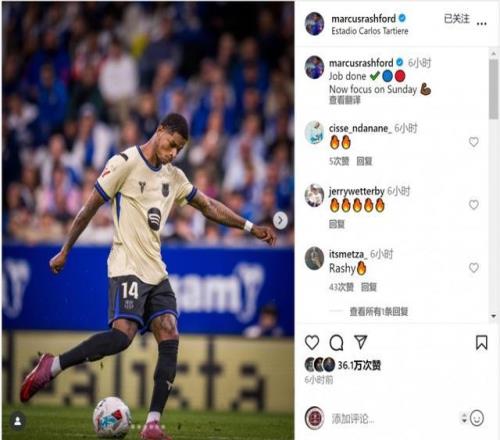Share the post via paper plane icon

(x=361, y=342)
